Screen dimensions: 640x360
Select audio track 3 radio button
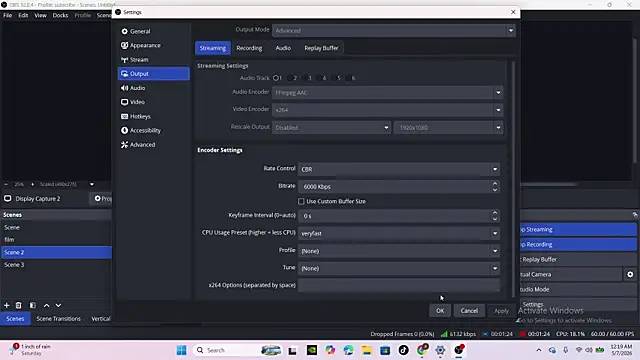click(305, 78)
